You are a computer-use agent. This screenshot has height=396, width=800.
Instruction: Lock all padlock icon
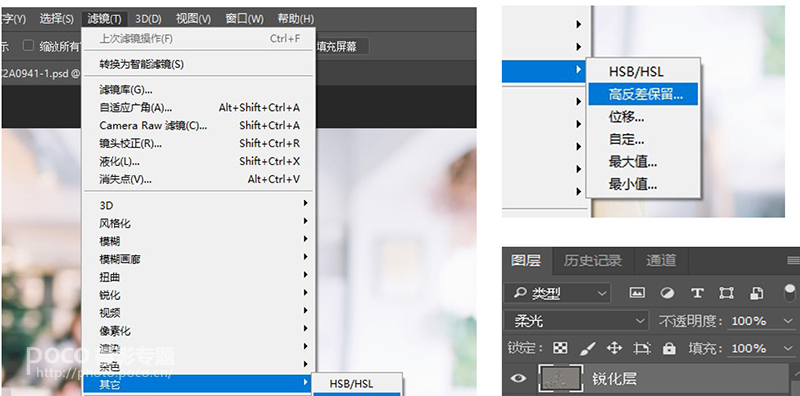click(x=669, y=349)
